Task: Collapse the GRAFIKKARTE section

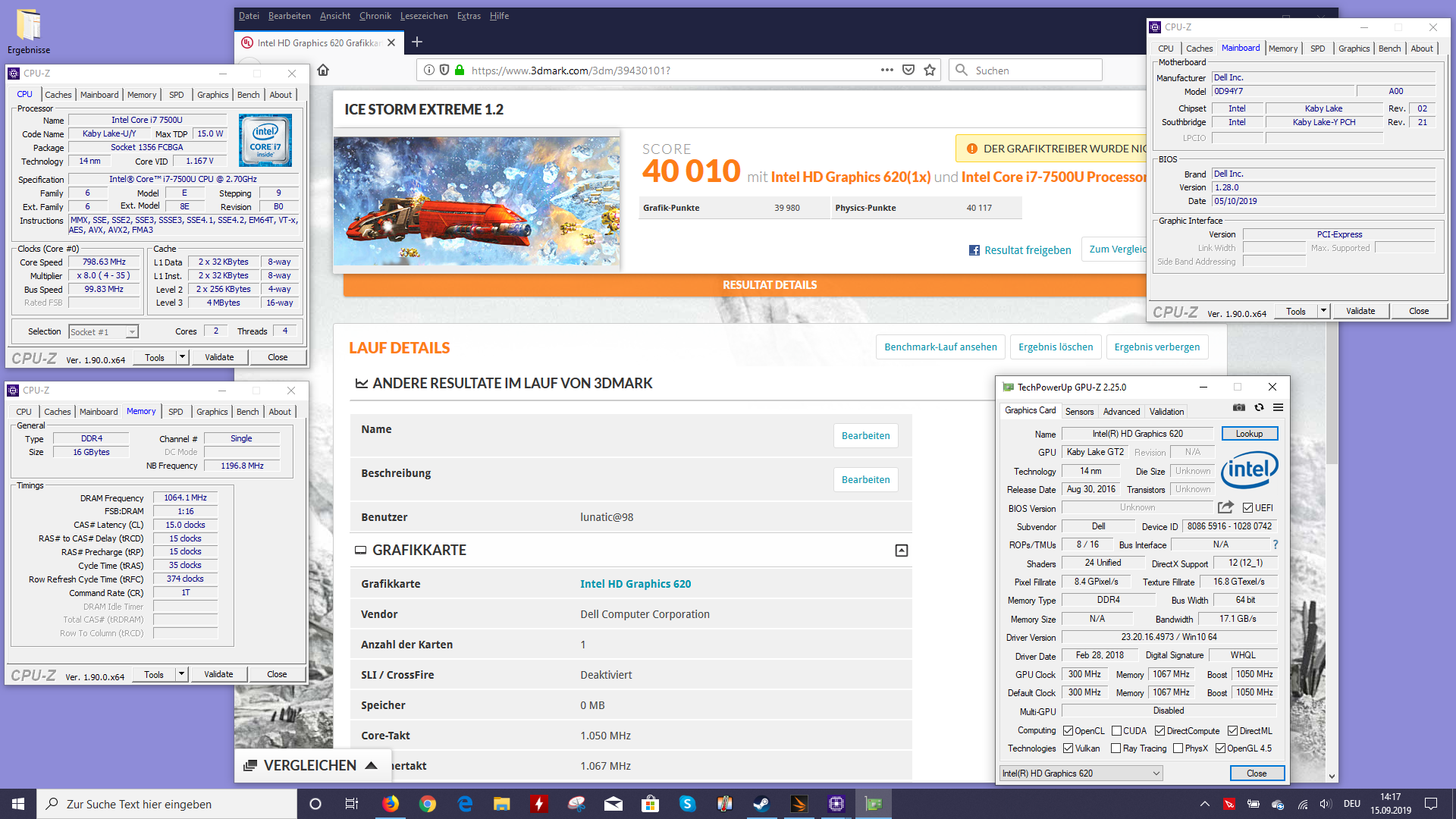Action: coord(902,551)
